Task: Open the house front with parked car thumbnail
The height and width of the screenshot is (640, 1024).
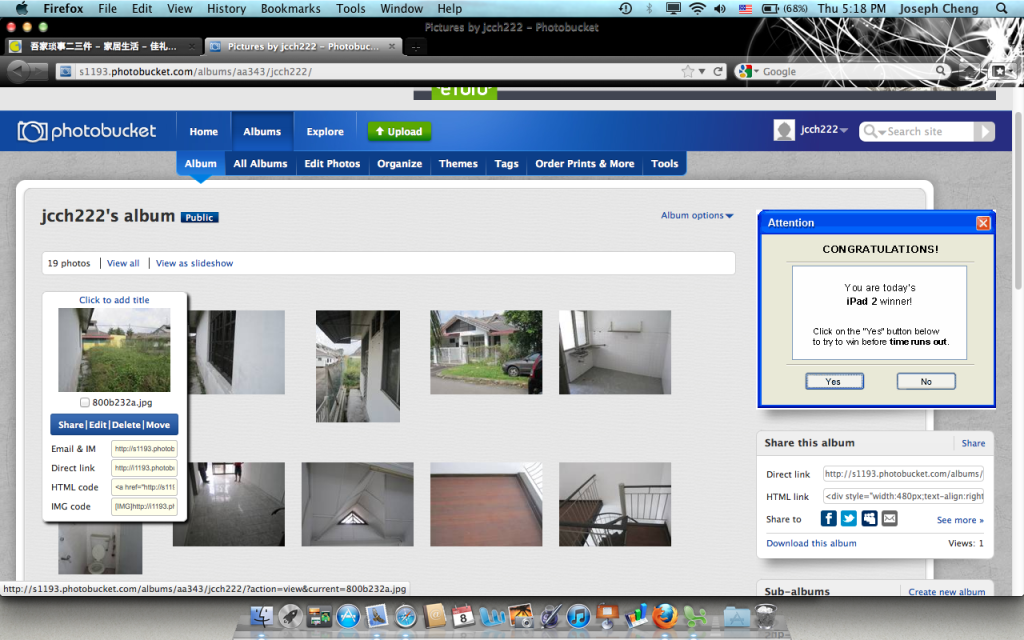Action: pyautogui.click(x=486, y=352)
